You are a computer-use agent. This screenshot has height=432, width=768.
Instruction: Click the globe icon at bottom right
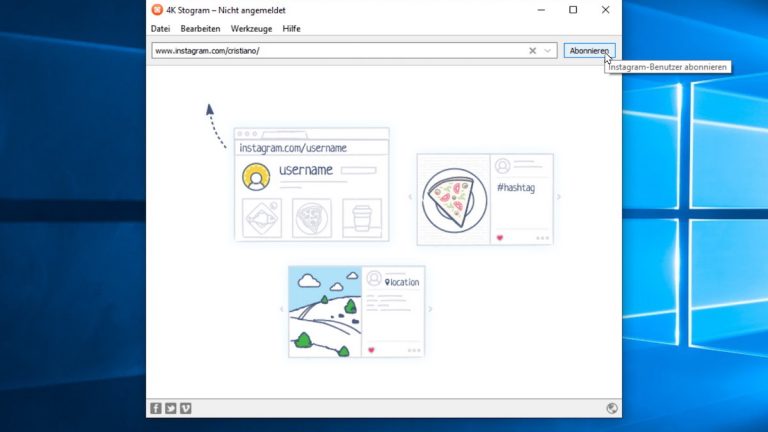point(611,408)
